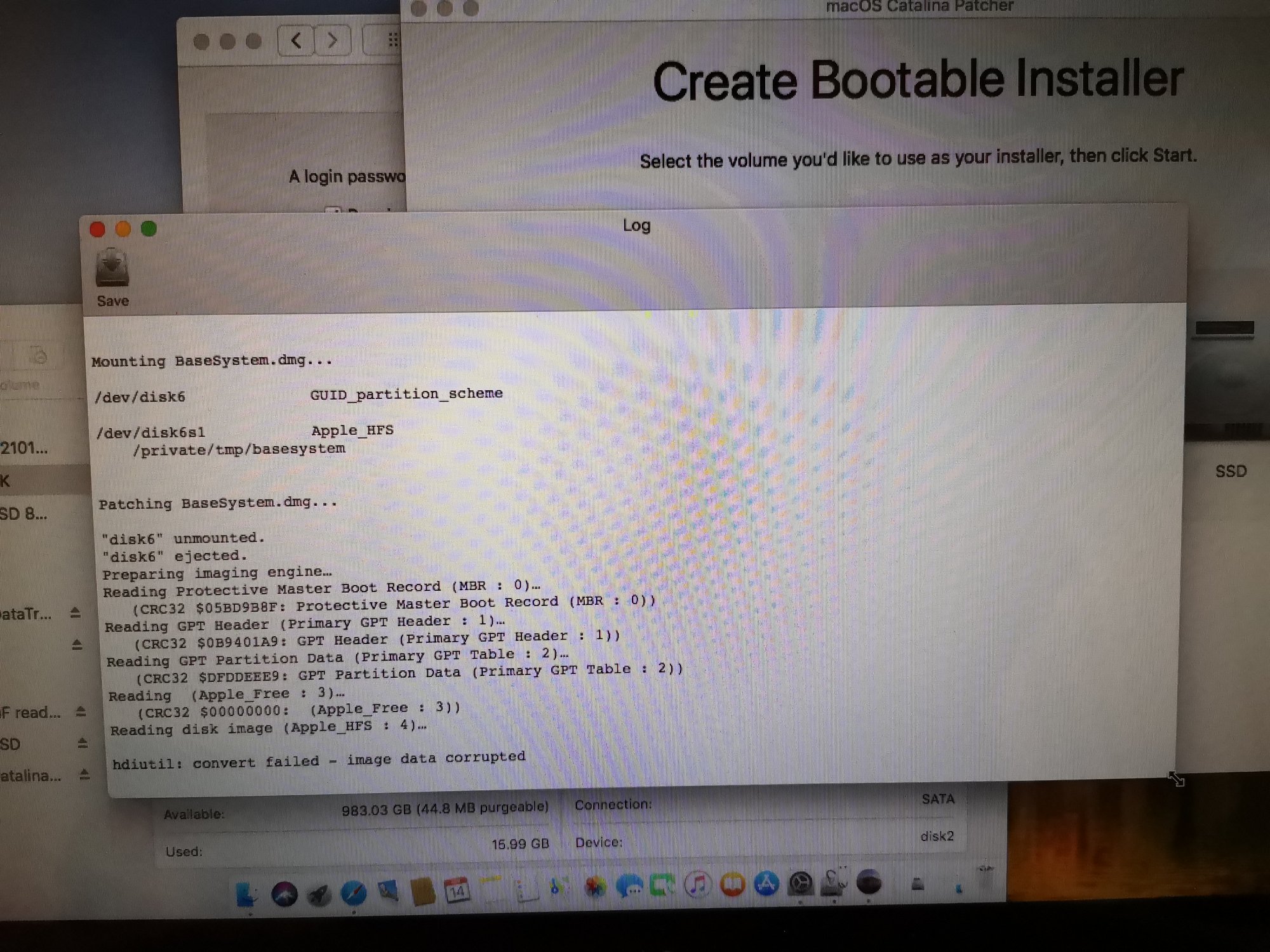Select the 2101... disk in sidebar

(x=24, y=448)
